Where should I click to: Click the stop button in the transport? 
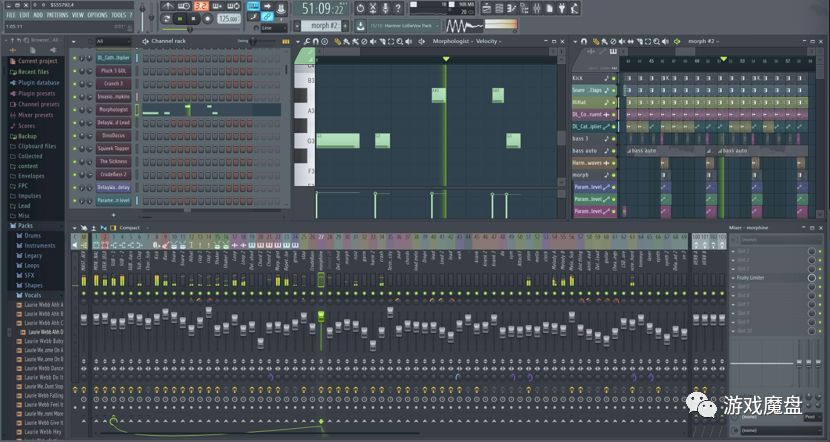click(x=193, y=19)
